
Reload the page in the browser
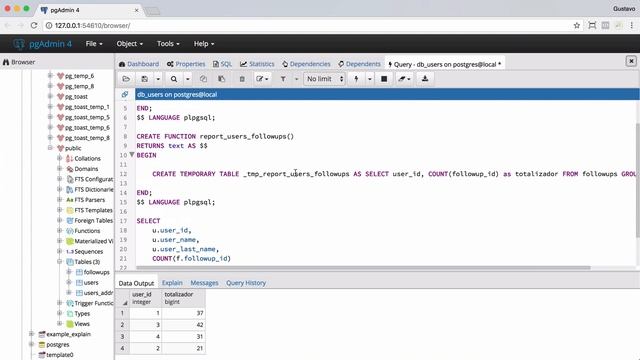click(34, 25)
